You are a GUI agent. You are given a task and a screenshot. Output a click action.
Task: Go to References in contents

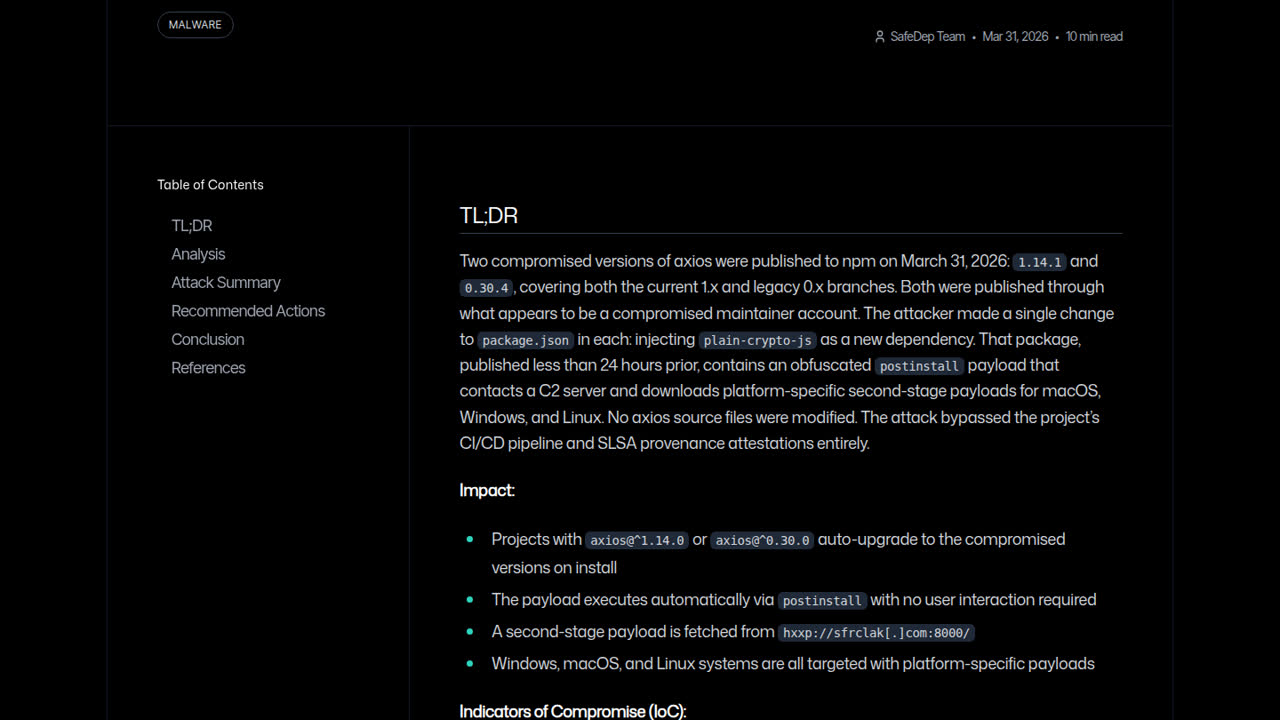[x=208, y=368]
